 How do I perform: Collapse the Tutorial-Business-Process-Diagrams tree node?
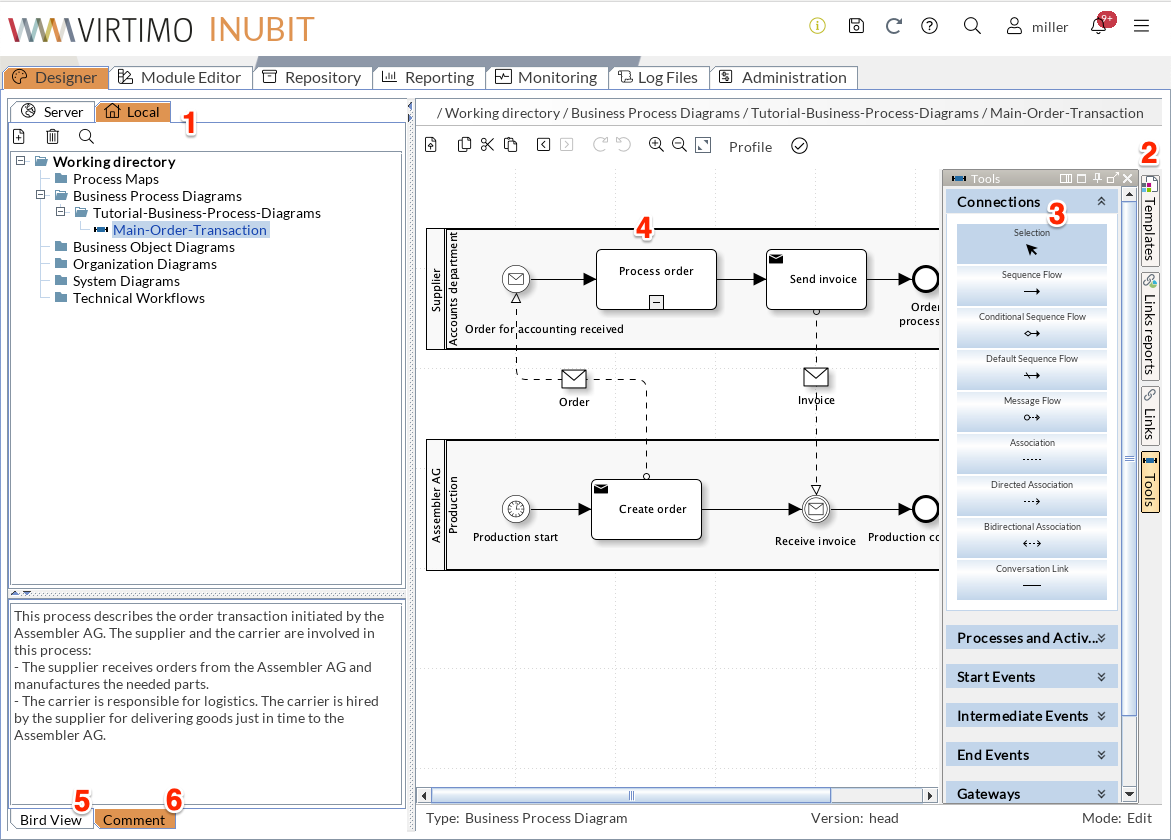pos(62,213)
